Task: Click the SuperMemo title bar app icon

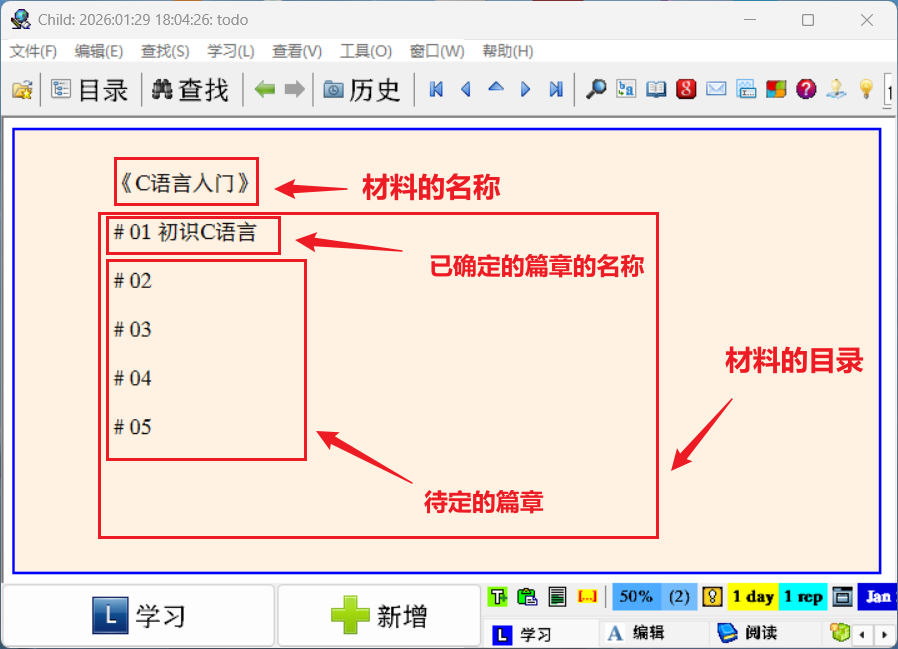Action: [21, 19]
